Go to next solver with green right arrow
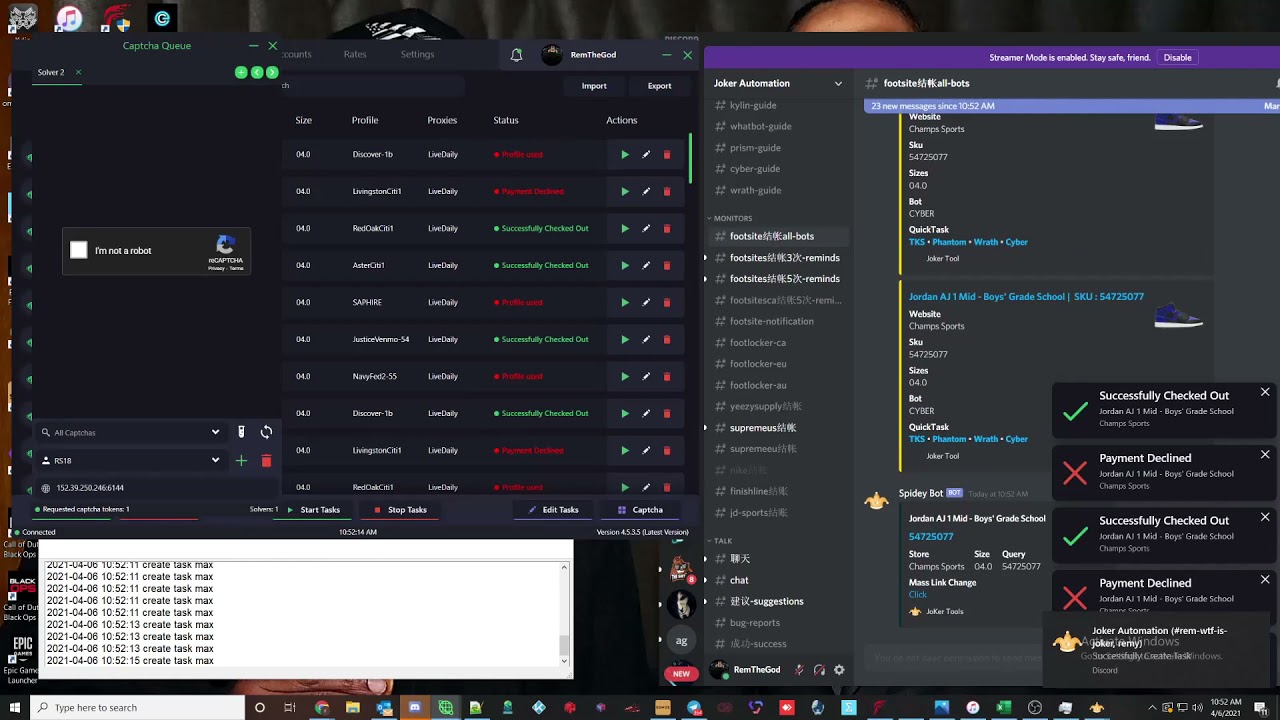1280x720 pixels. tap(272, 72)
